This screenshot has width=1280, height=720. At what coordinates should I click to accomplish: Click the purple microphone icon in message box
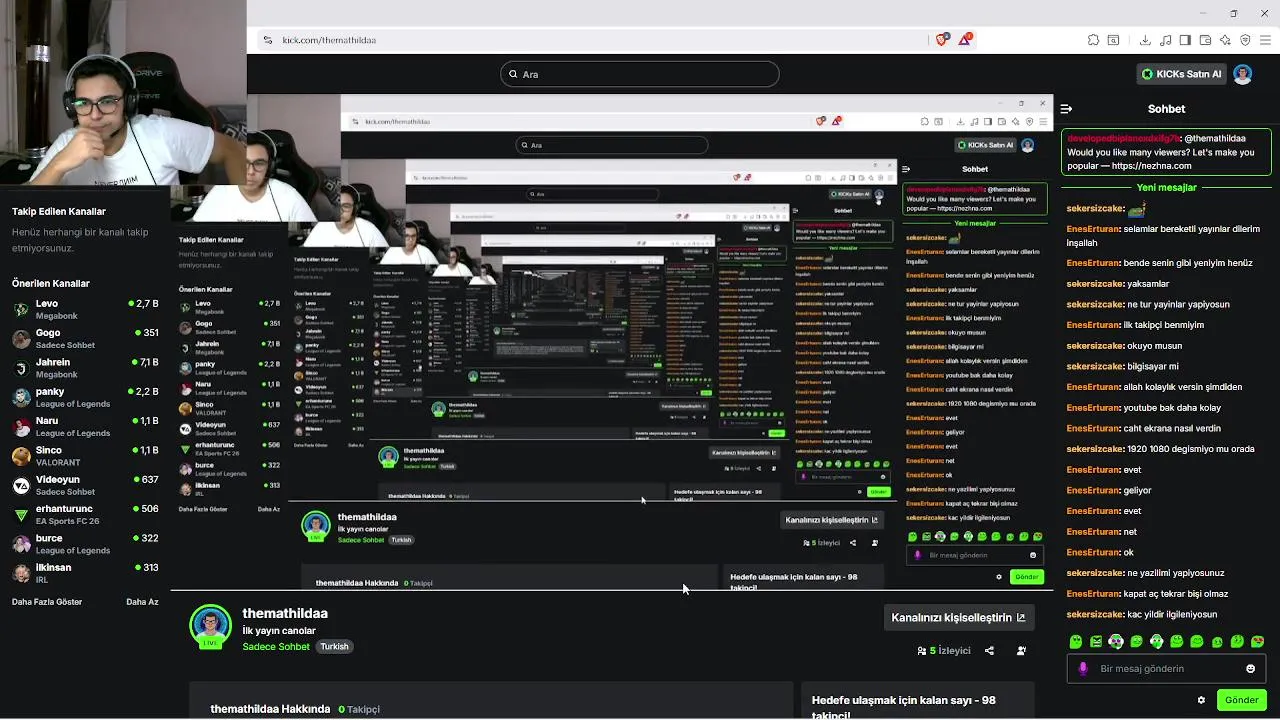click(1082, 669)
